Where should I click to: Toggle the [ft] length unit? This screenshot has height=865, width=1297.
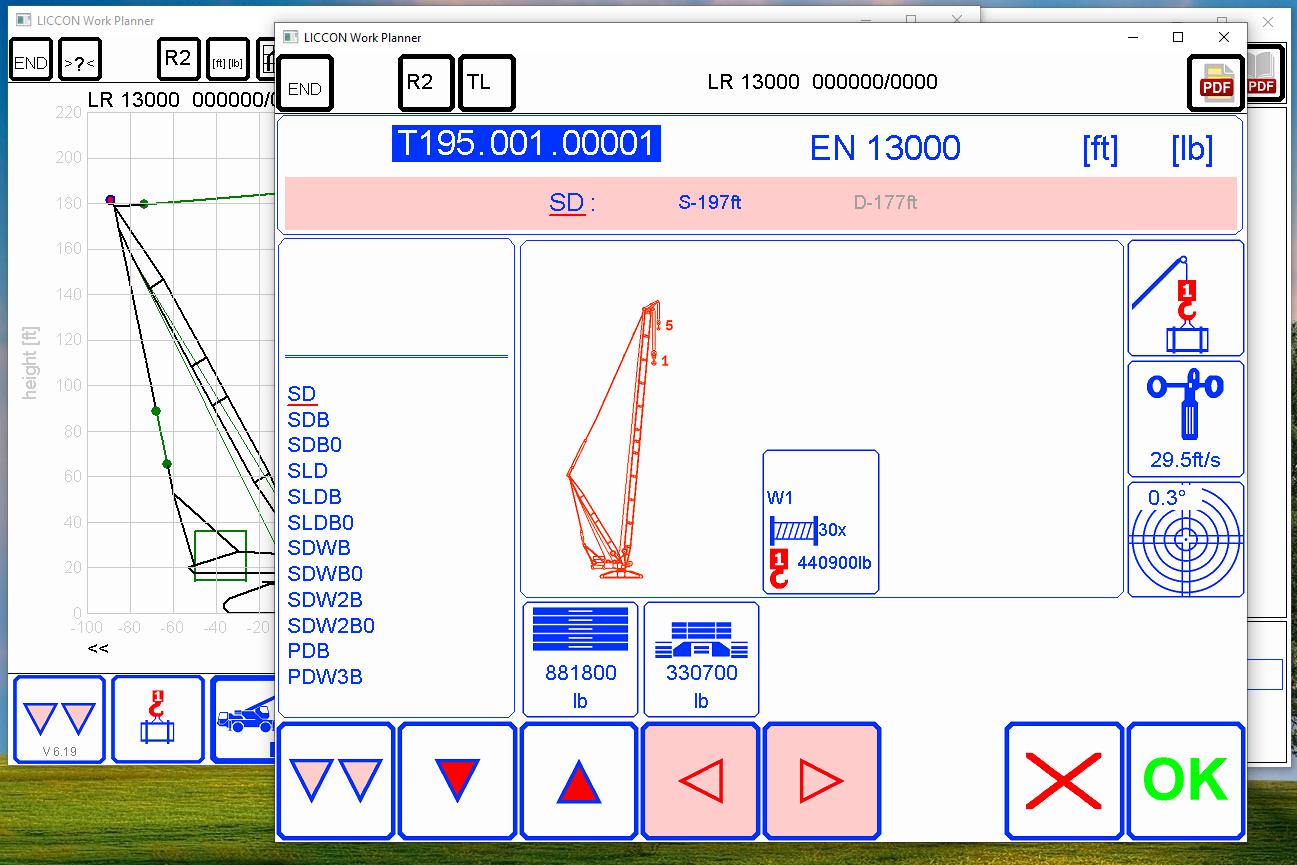[x=1100, y=149]
